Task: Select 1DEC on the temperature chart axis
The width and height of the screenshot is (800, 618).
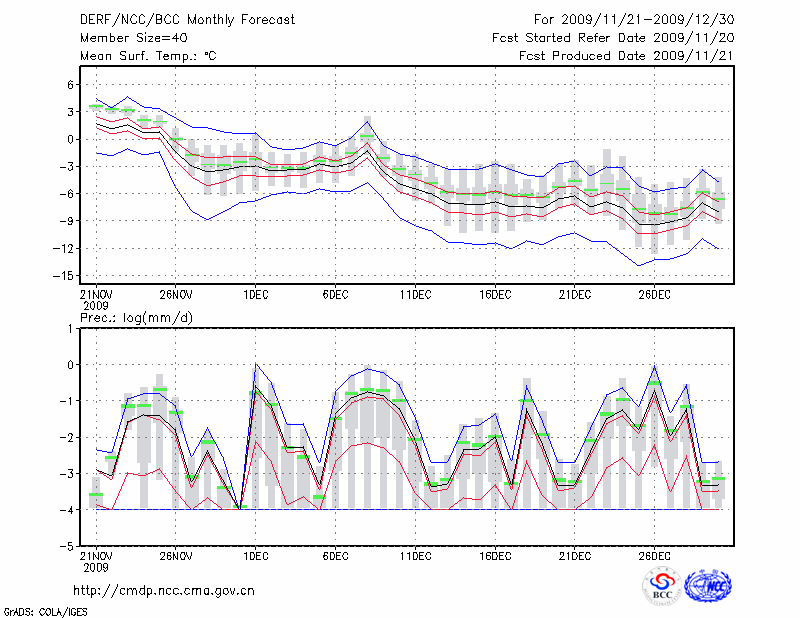Action: click(x=255, y=294)
